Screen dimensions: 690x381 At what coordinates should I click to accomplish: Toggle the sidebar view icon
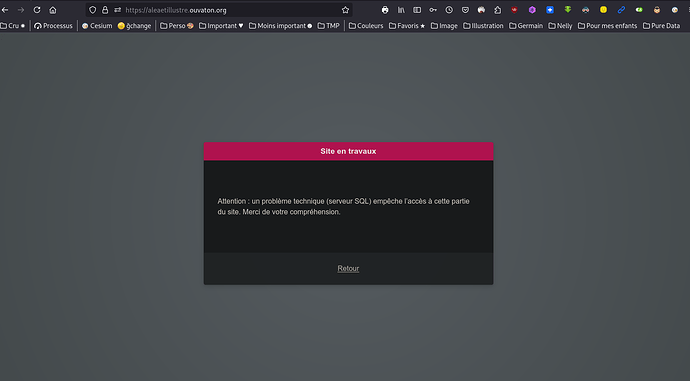417,10
